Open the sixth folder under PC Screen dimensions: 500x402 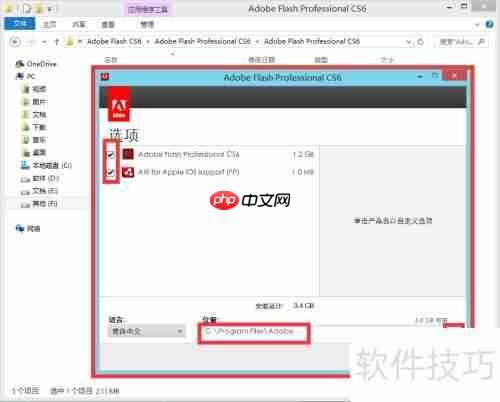pyautogui.click(x=34, y=153)
